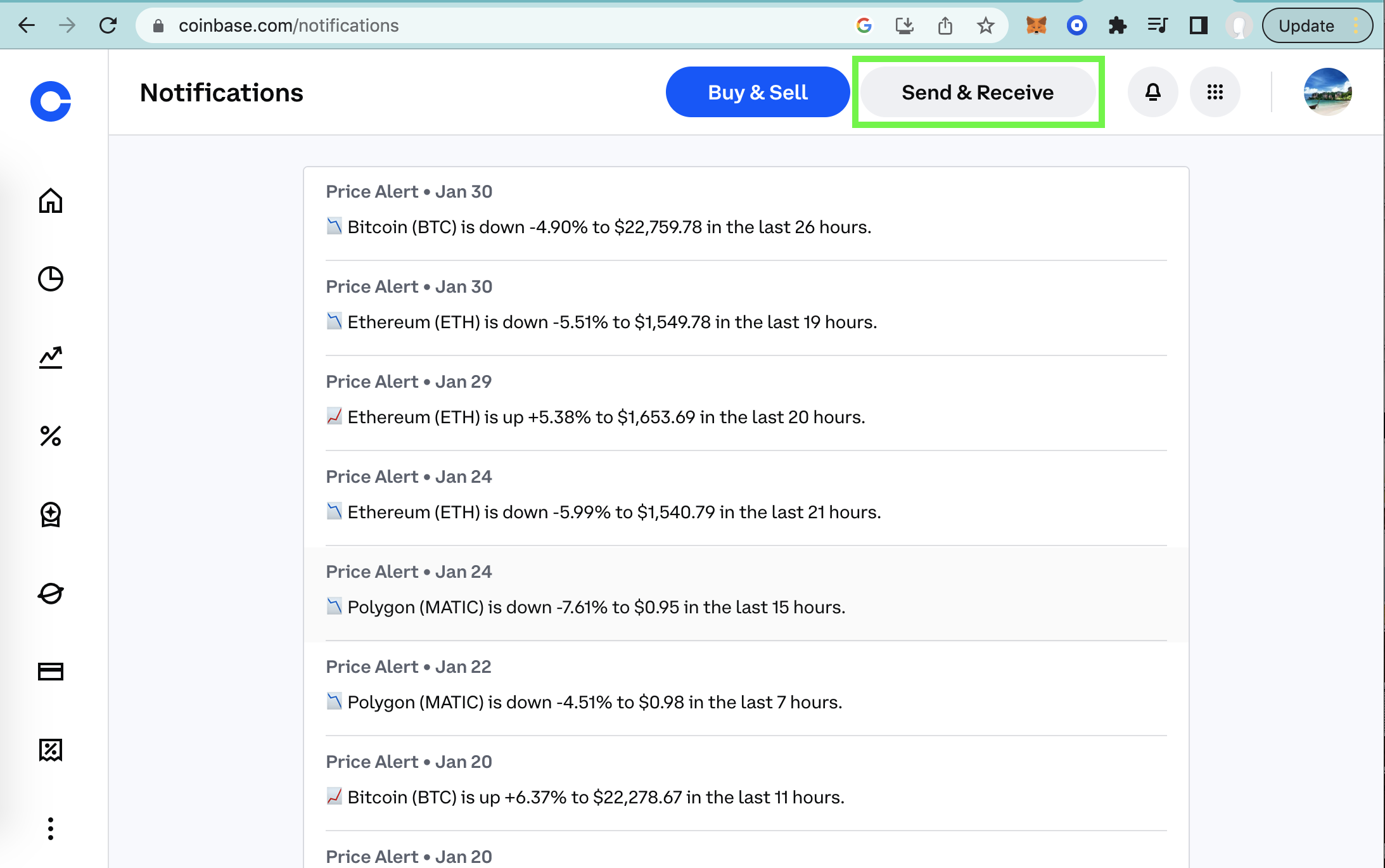The image size is (1385, 868).
Task: Reload the page with refresh icon
Action: [x=108, y=25]
